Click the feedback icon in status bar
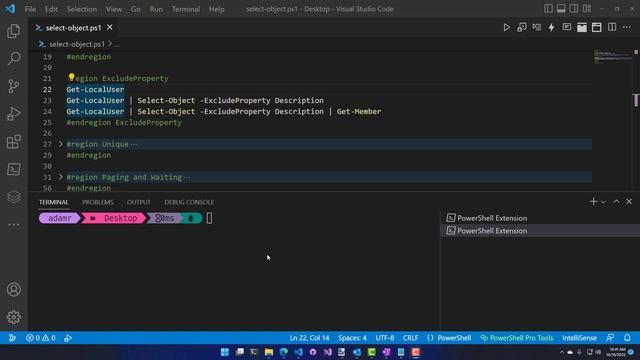 610,338
